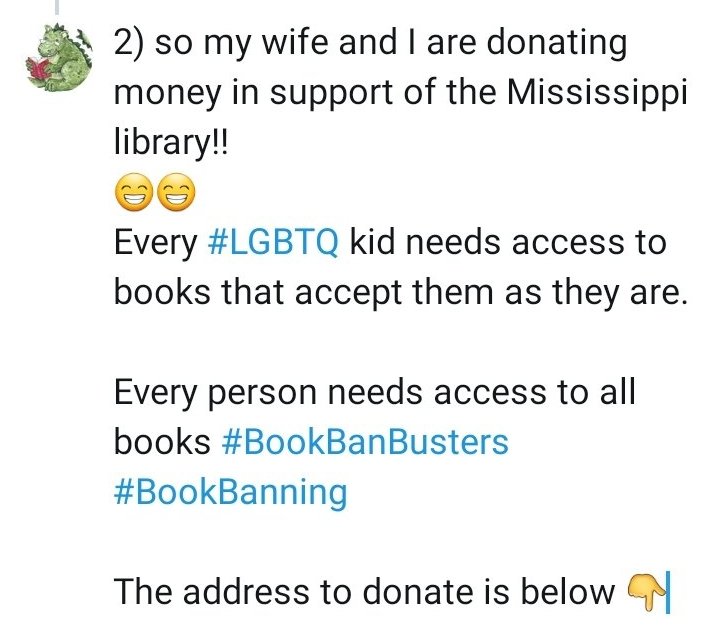The image size is (715, 625).
Task: Click word "books" before #BookBanBusters
Action: (x=162, y=442)
